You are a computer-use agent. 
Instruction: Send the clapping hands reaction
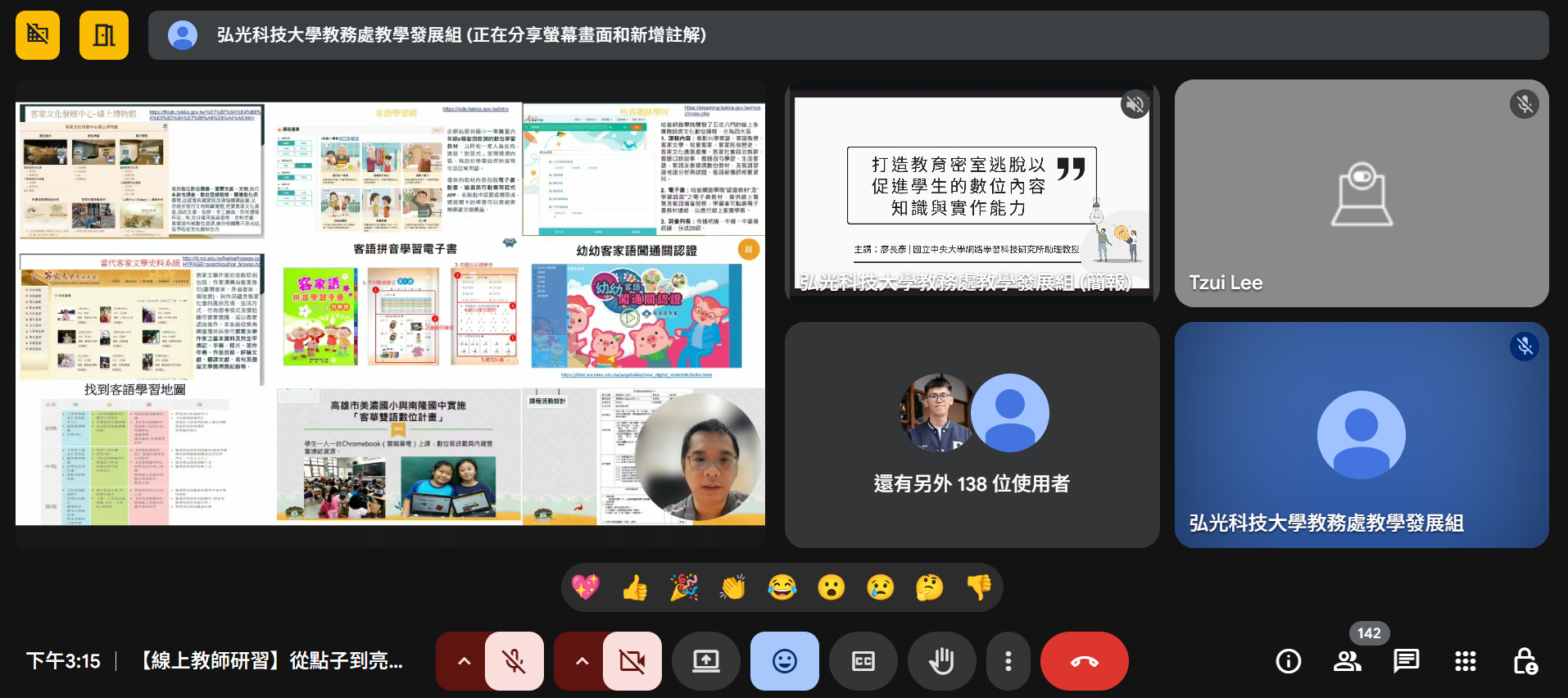click(733, 587)
